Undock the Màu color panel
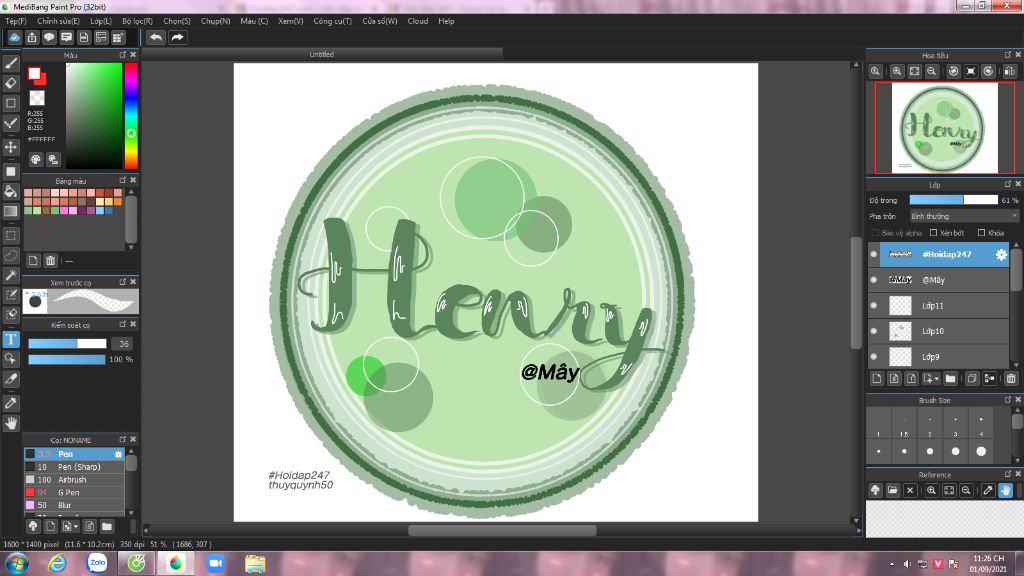 (x=123, y=55)
